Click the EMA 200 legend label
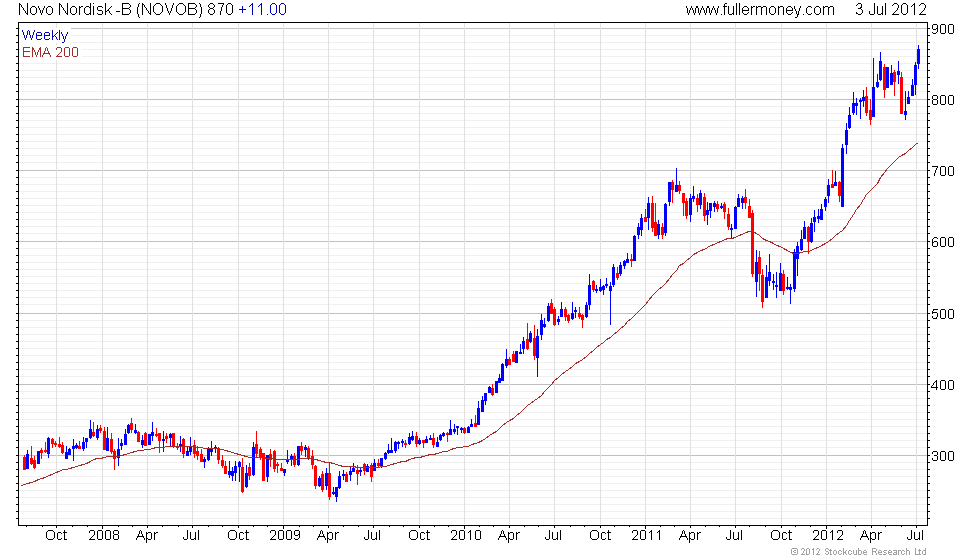Screen dimensions: 980x560 51,52
